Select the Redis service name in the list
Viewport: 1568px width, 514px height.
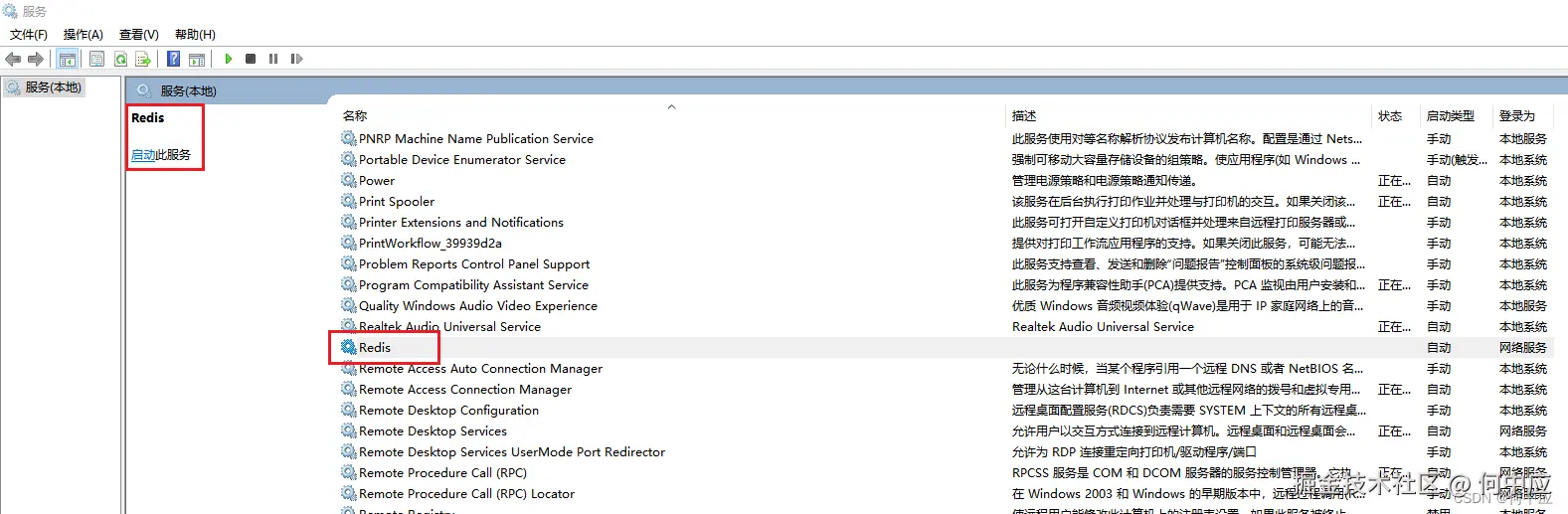point(375,347)
